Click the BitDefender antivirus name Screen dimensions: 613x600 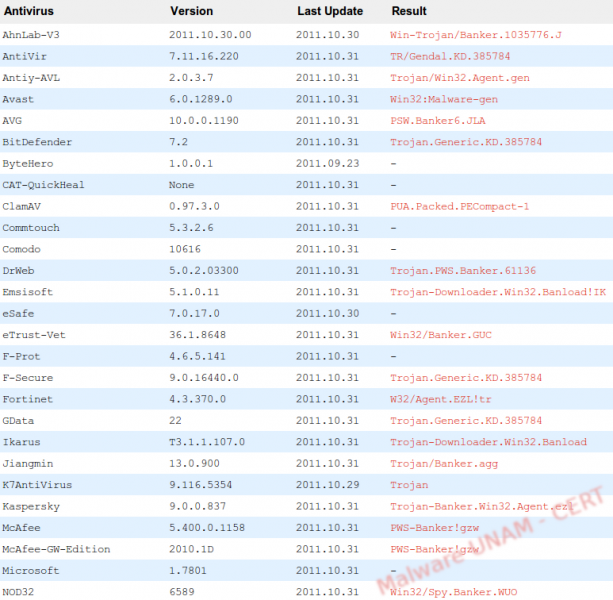pos(37,142)
